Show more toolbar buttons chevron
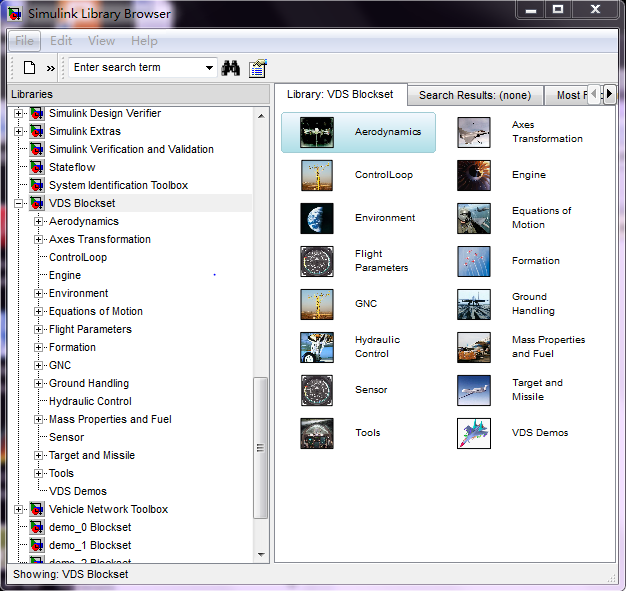Image resolution: width=626 pixels, height=591 pixels. tap(50, 68)
